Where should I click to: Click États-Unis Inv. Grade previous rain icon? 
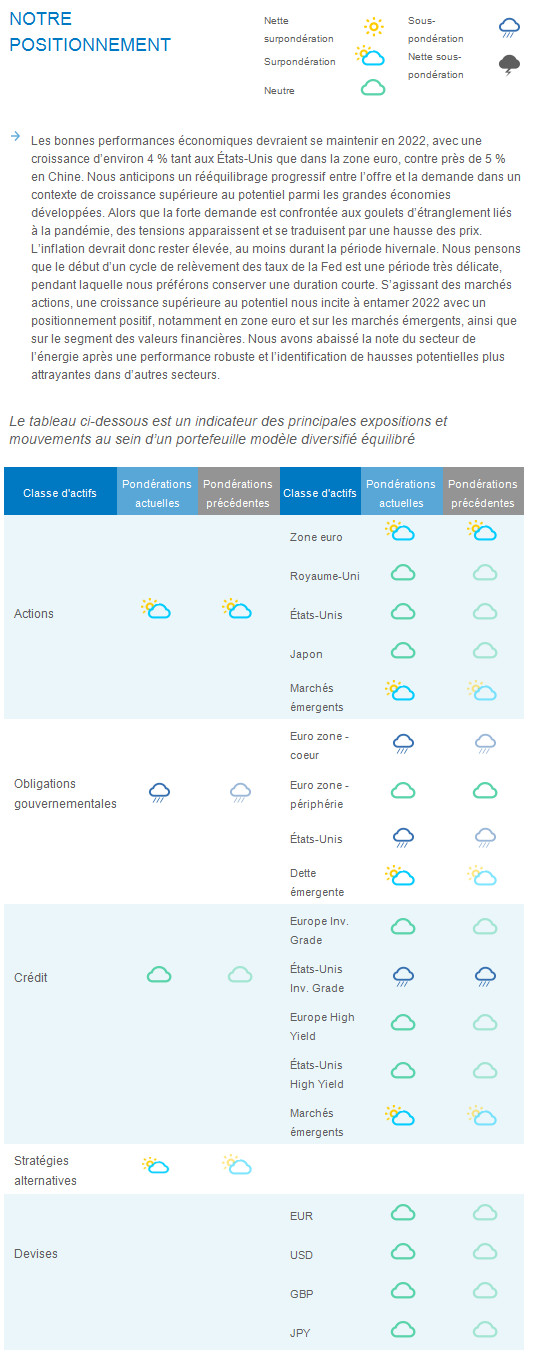click(484, 977)
